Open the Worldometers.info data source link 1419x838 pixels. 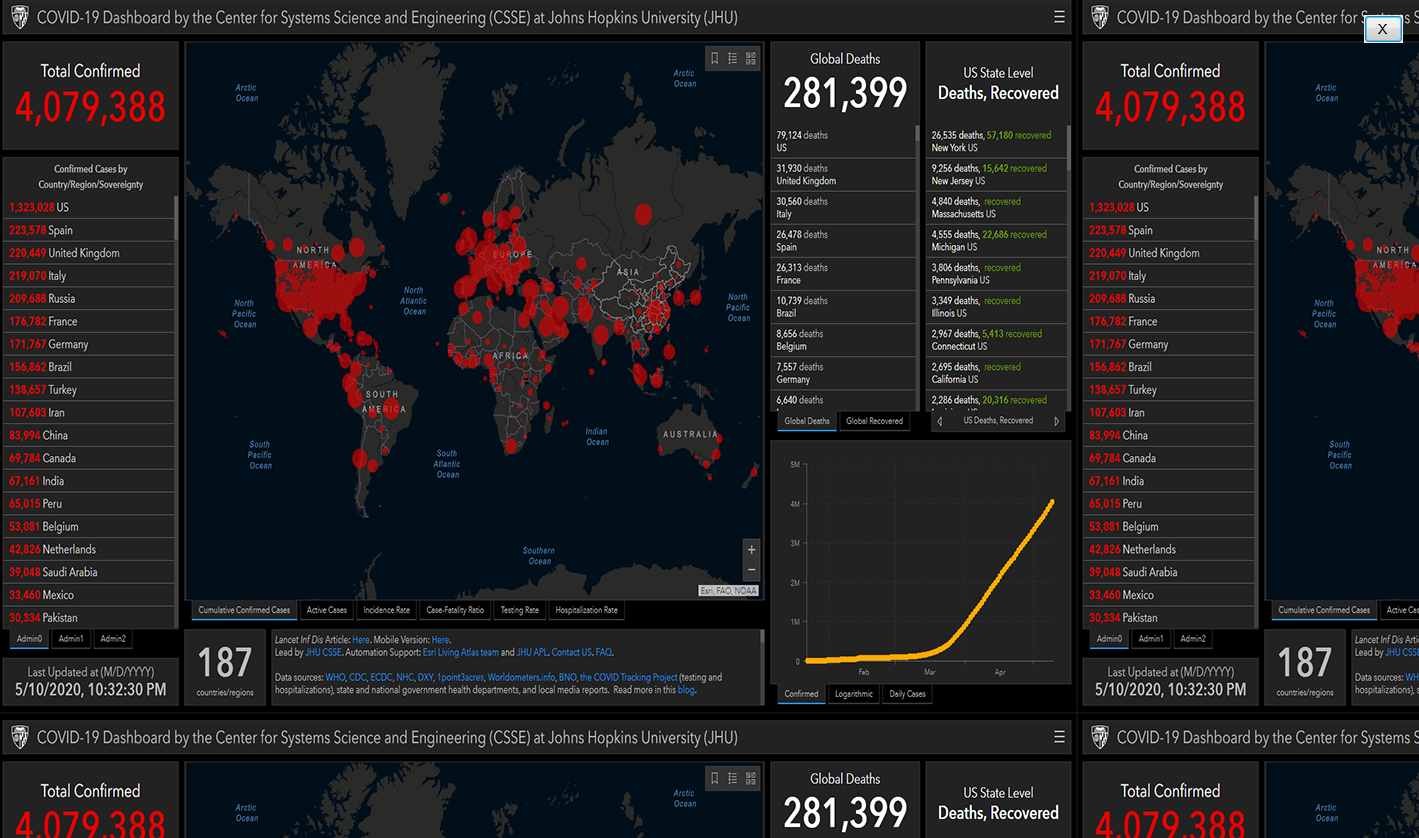[521, 678]
